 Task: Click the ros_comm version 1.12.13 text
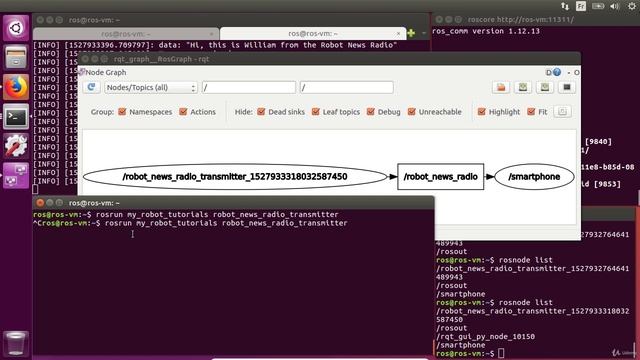point(486,31)
